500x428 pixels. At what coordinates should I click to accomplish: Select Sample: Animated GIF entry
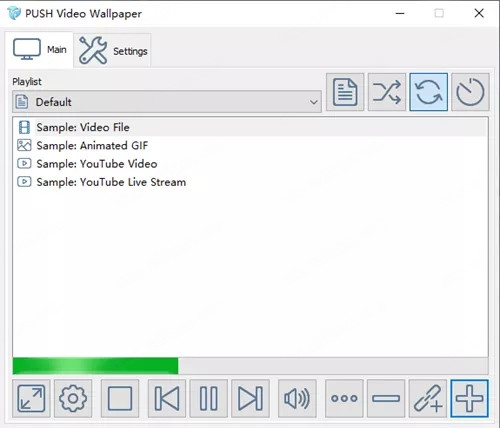[251, 146]
